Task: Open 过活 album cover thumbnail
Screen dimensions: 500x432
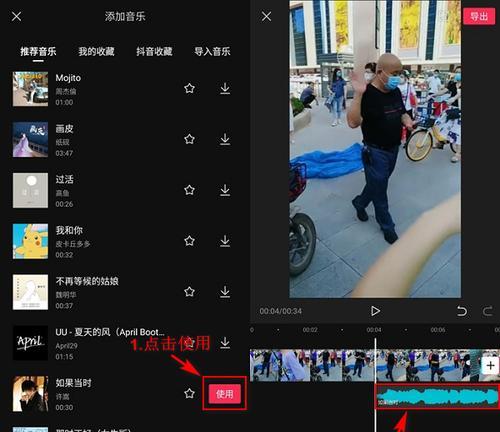Action: click(x=30, y=190)
